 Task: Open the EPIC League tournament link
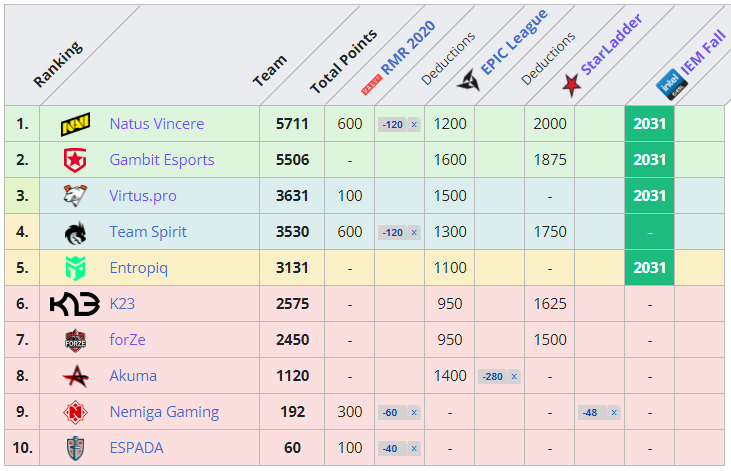click(x=514, y=42)
